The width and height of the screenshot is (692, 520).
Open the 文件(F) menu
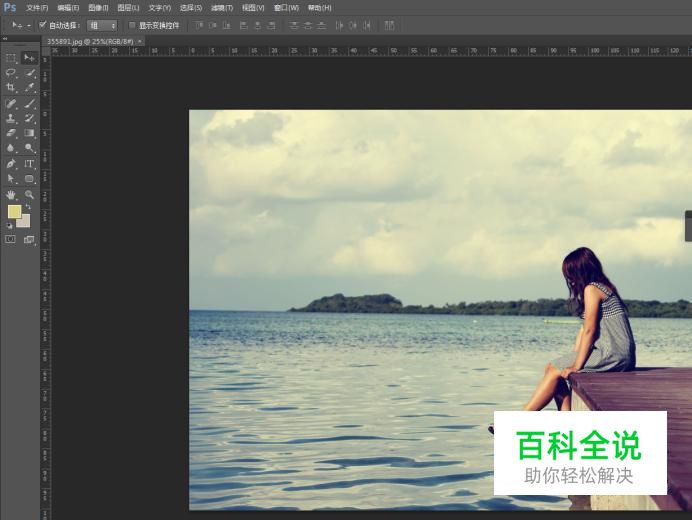click(37, 8)
